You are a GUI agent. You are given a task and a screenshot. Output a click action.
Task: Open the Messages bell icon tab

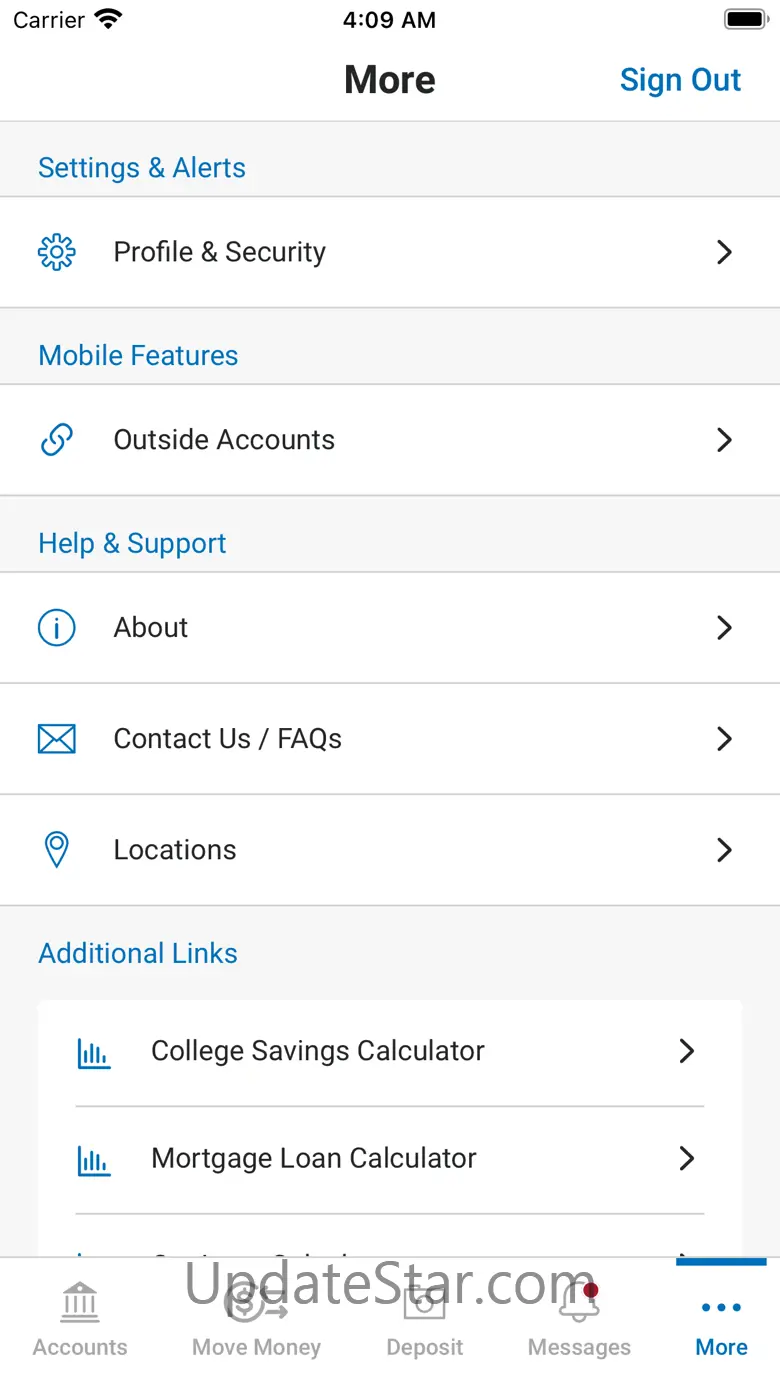tap(579, 1301)
